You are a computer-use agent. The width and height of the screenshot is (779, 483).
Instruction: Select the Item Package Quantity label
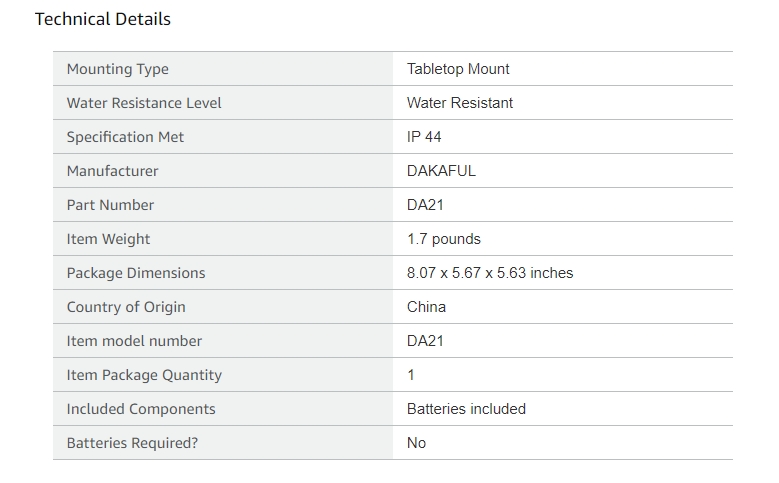pyautogui.click(x=144, y=375)
